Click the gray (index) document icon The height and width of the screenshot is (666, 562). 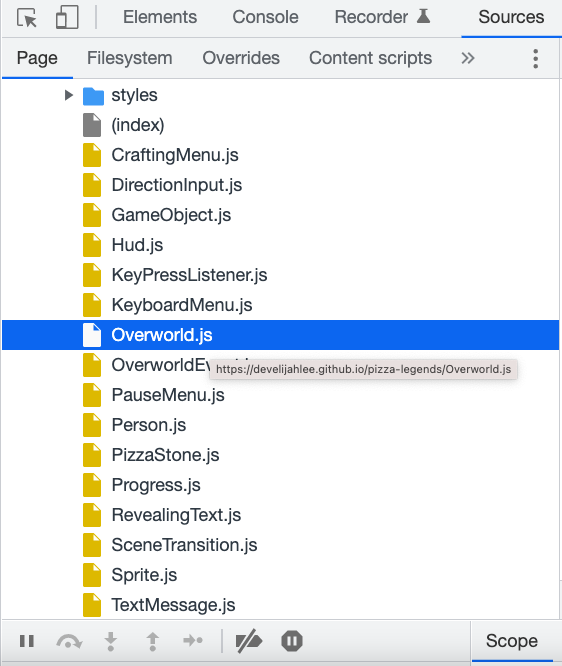(x=92, y=125)
